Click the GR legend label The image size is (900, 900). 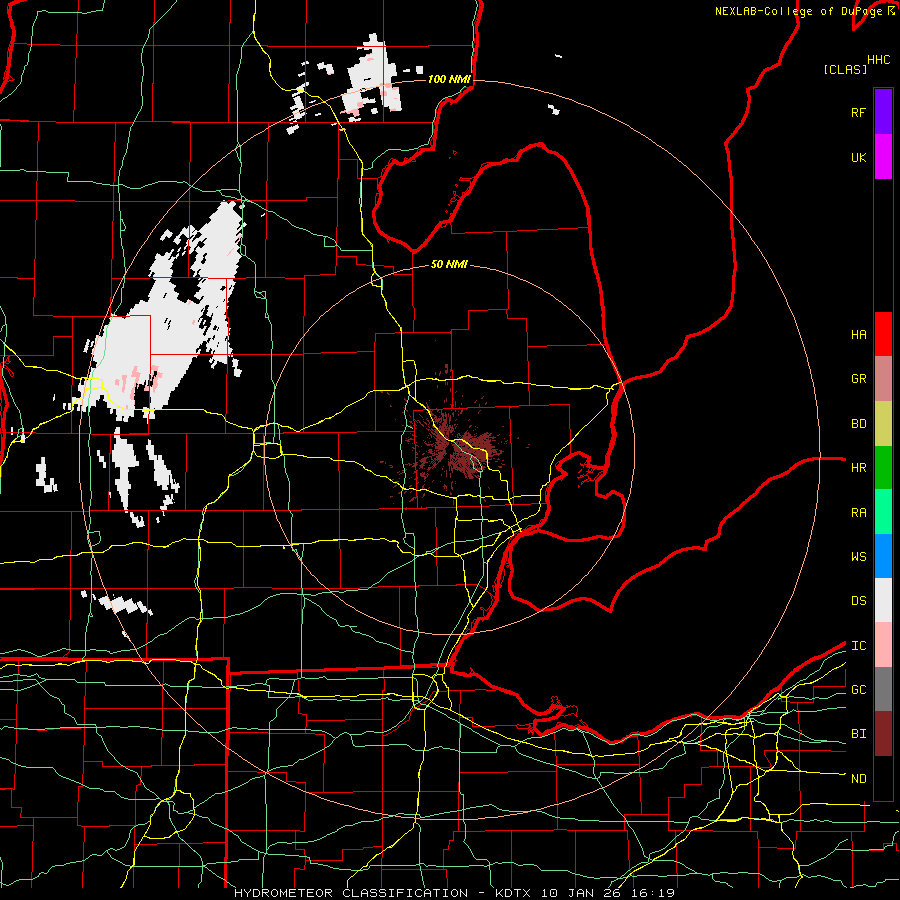pos(858,379)
